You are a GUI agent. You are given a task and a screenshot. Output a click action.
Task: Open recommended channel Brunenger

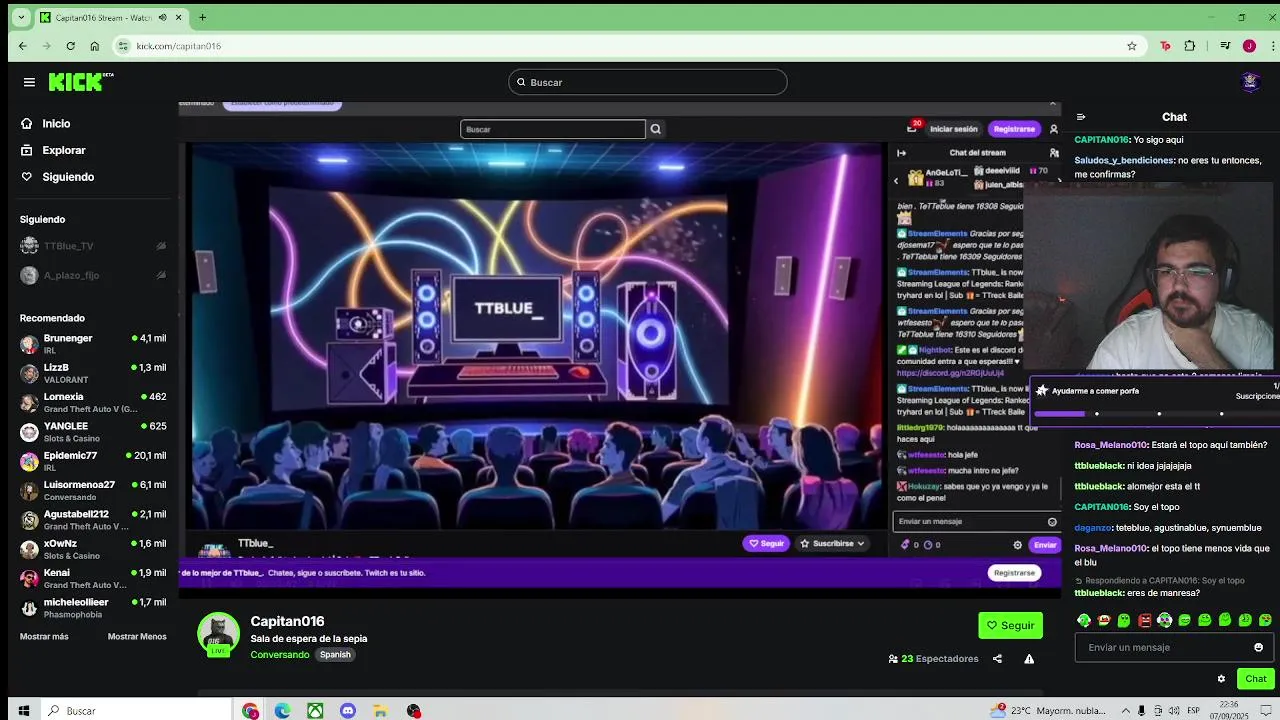tap(93, 344)
